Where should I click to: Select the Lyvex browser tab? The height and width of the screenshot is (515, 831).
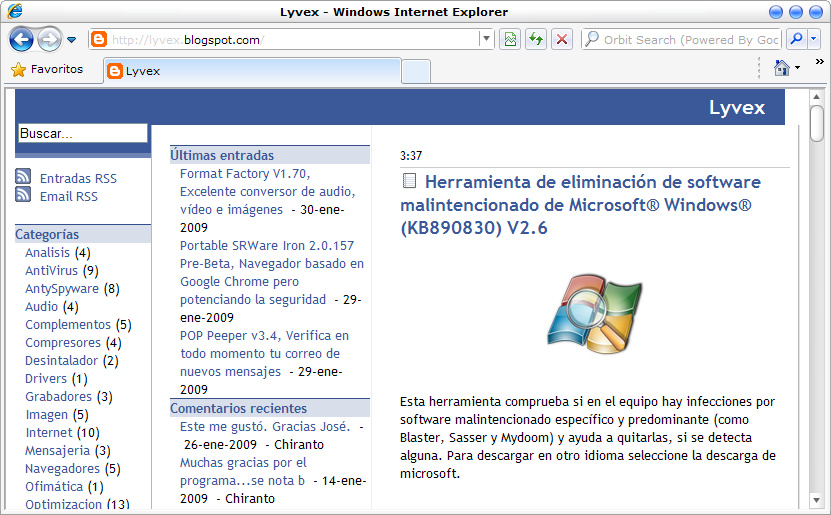(250, 71)
